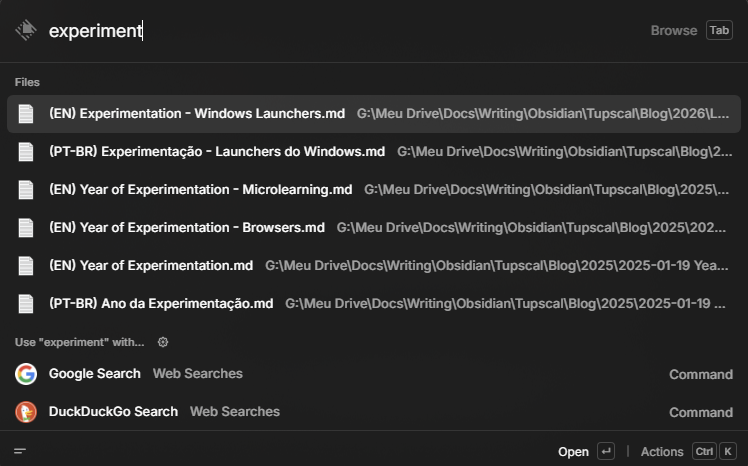Click the Tab key hint badge
Viewport: 748px width, 466px height.
719,31
